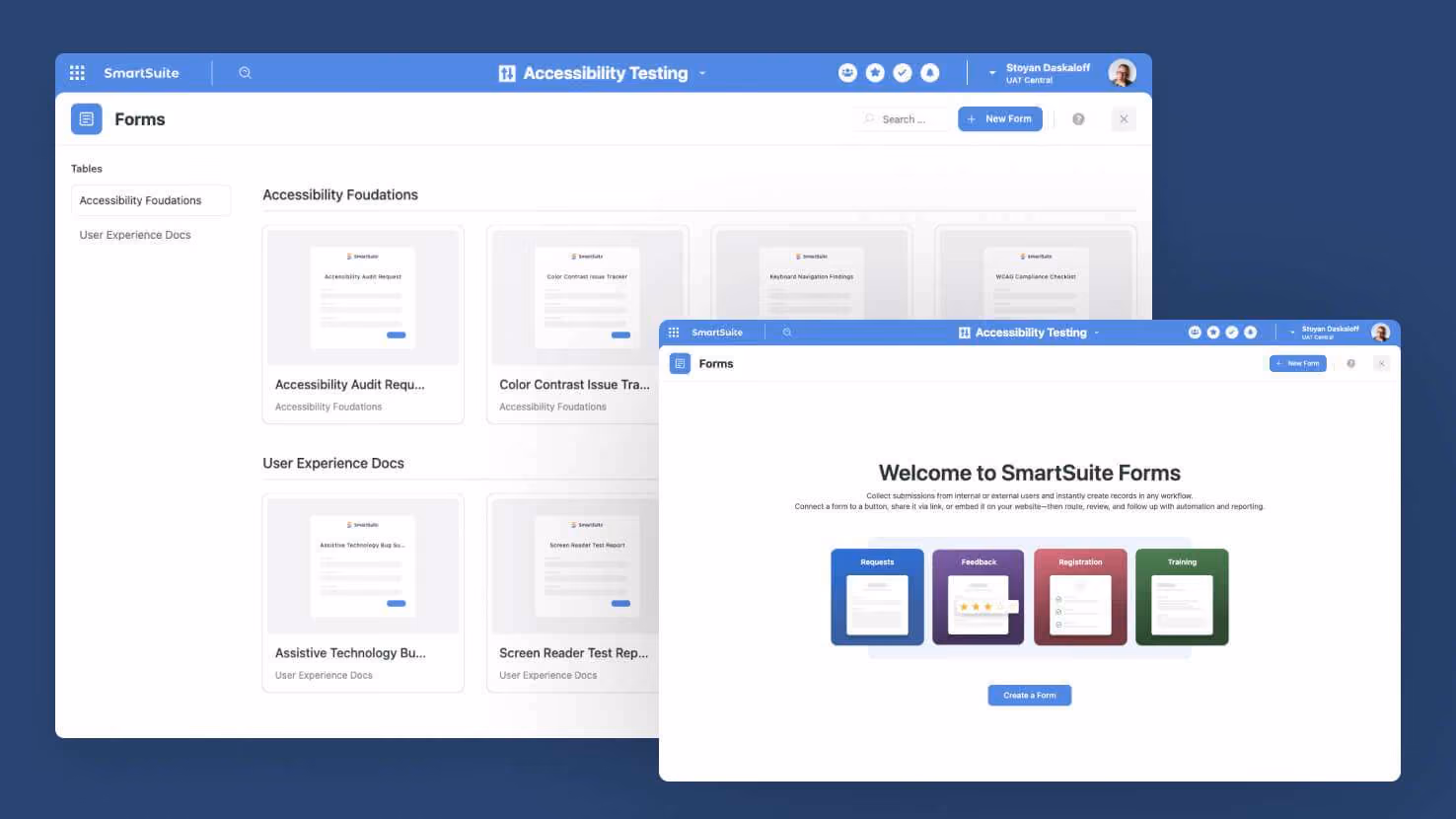This screenshot has height=819, width=1456.
Task: Open the account dropdown arrow in back window
Action: [x=992, y=73]
